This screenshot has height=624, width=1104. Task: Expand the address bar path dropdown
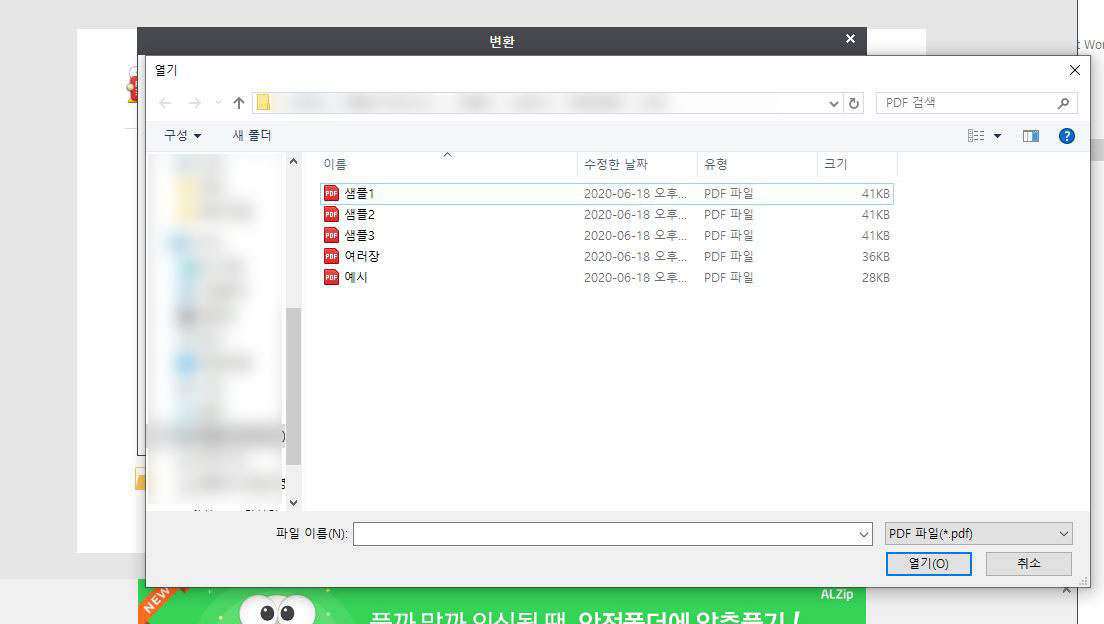(x=834, y=104)
